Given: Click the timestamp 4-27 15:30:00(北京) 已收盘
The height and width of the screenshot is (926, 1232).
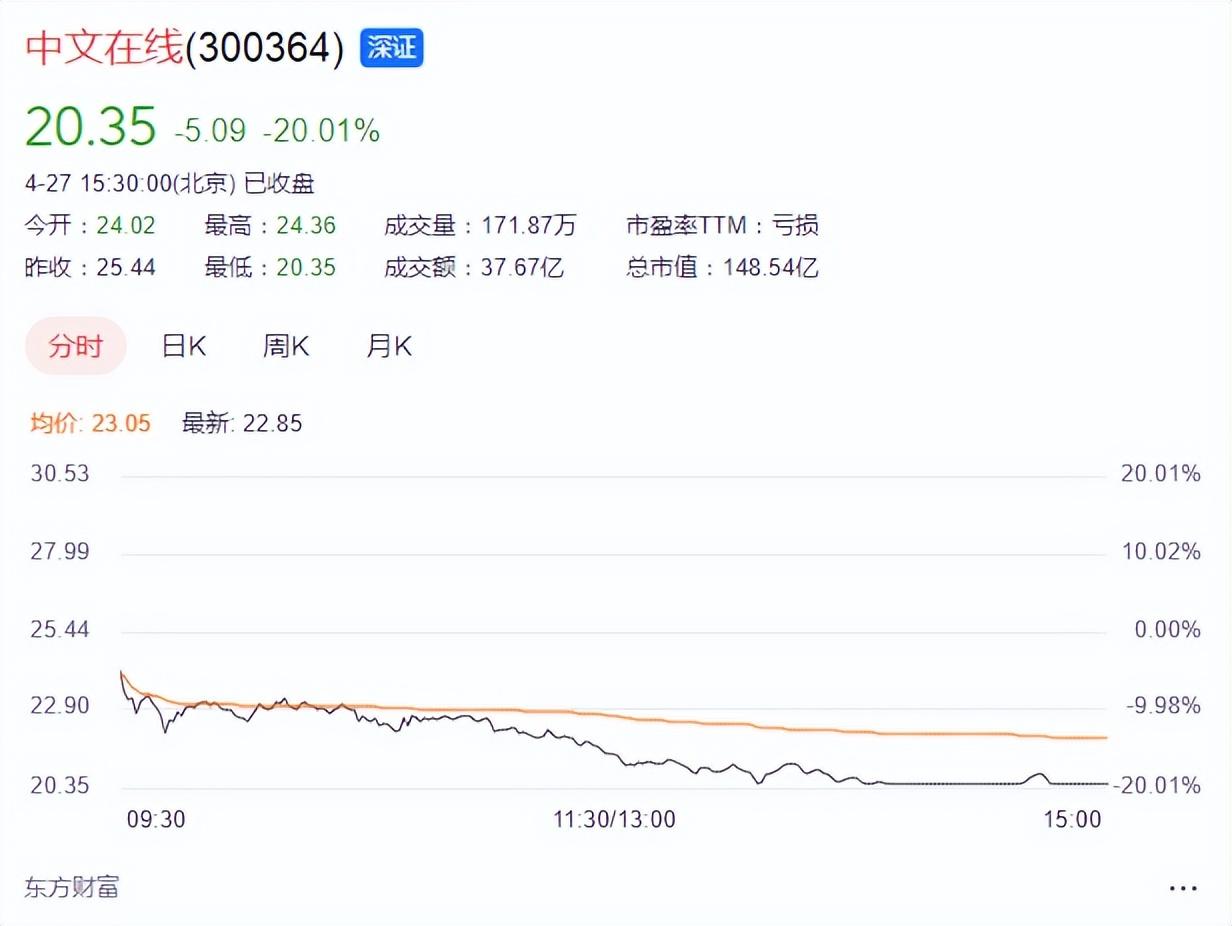Looking at the screenshot, I should 170,184.
